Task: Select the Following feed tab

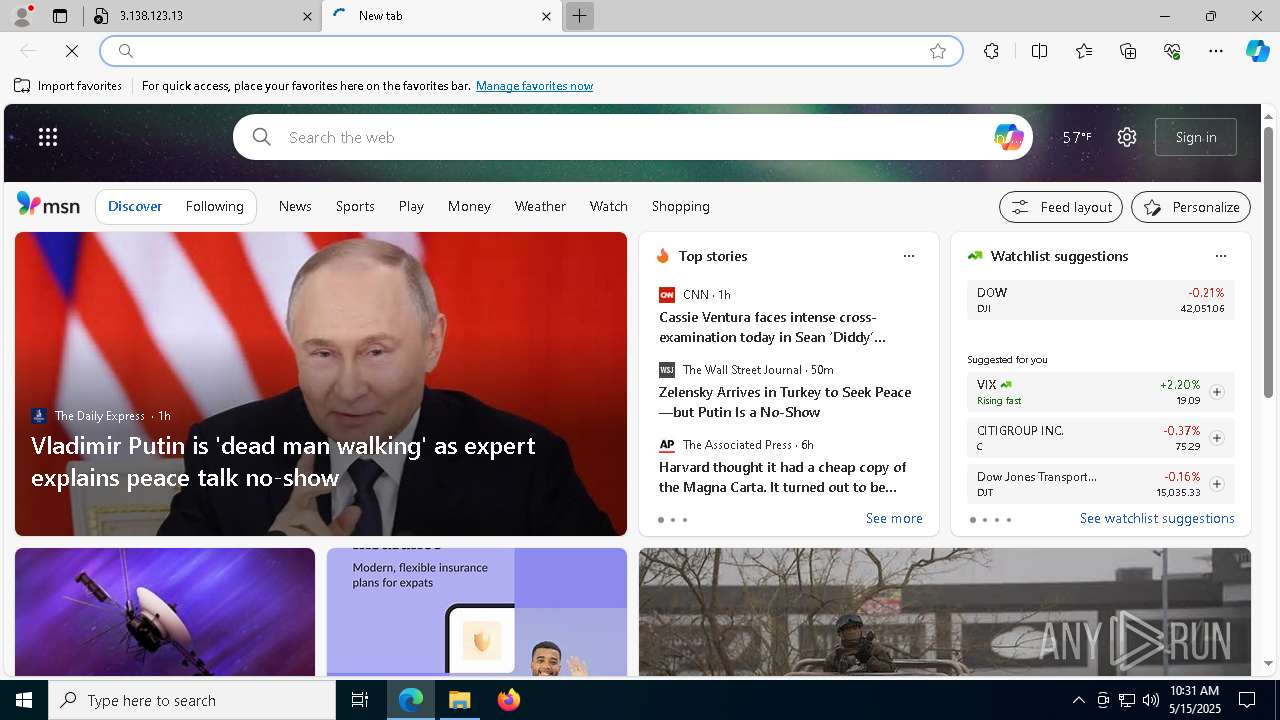Action: (x=215, y=206)
